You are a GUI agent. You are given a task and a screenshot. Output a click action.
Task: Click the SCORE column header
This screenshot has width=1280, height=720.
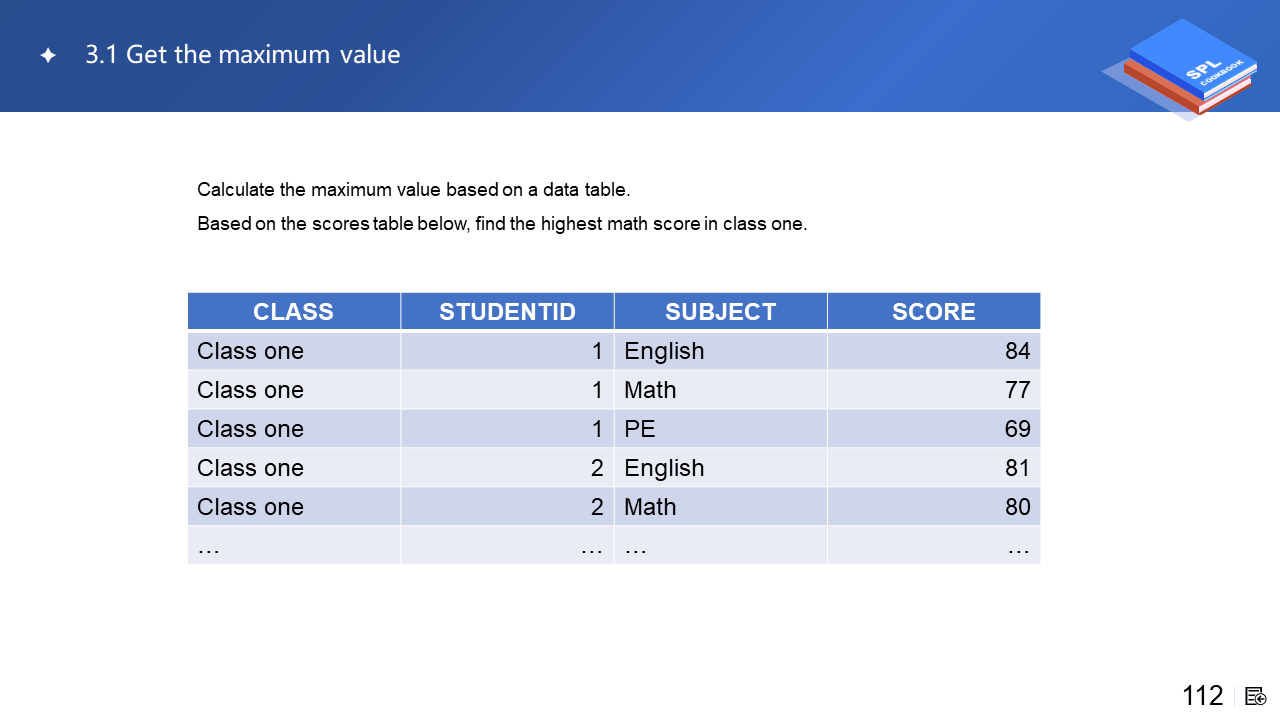click(933, 312)
